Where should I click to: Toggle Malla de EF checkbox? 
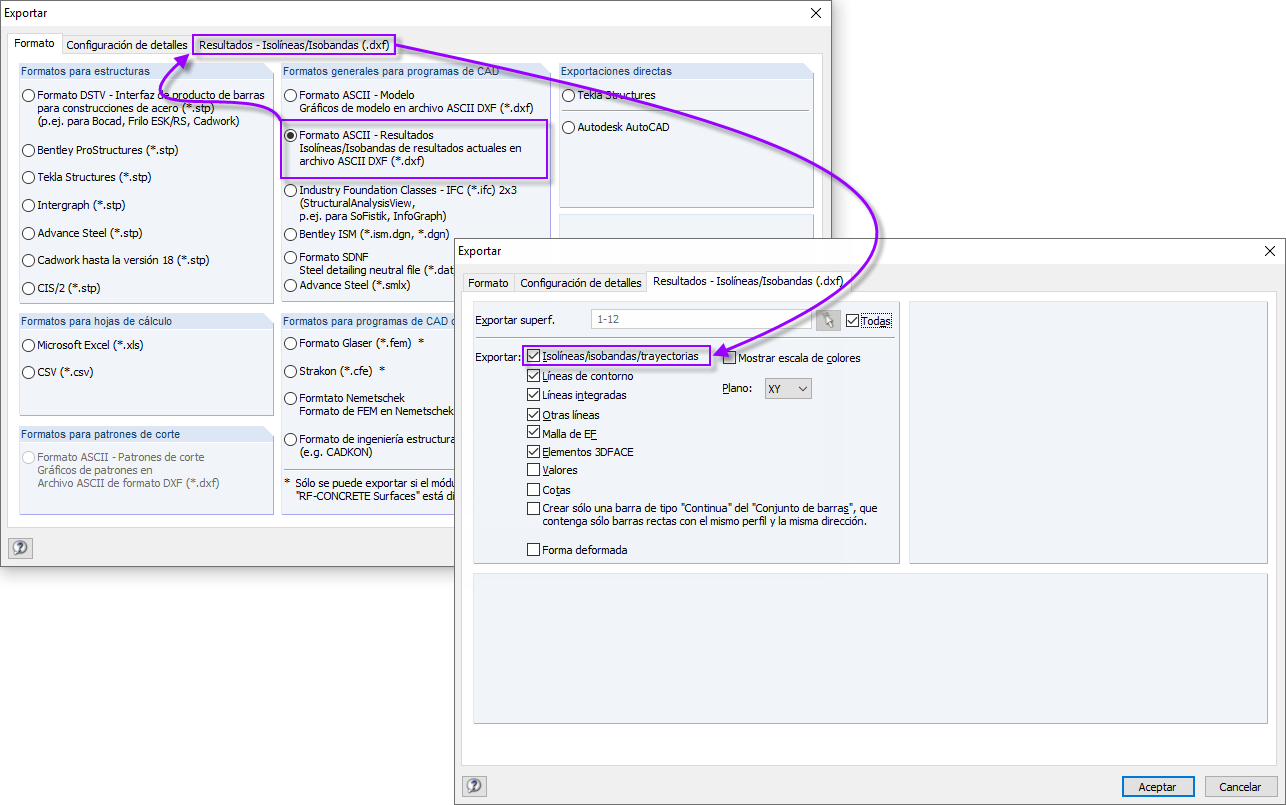pos(534,433)
